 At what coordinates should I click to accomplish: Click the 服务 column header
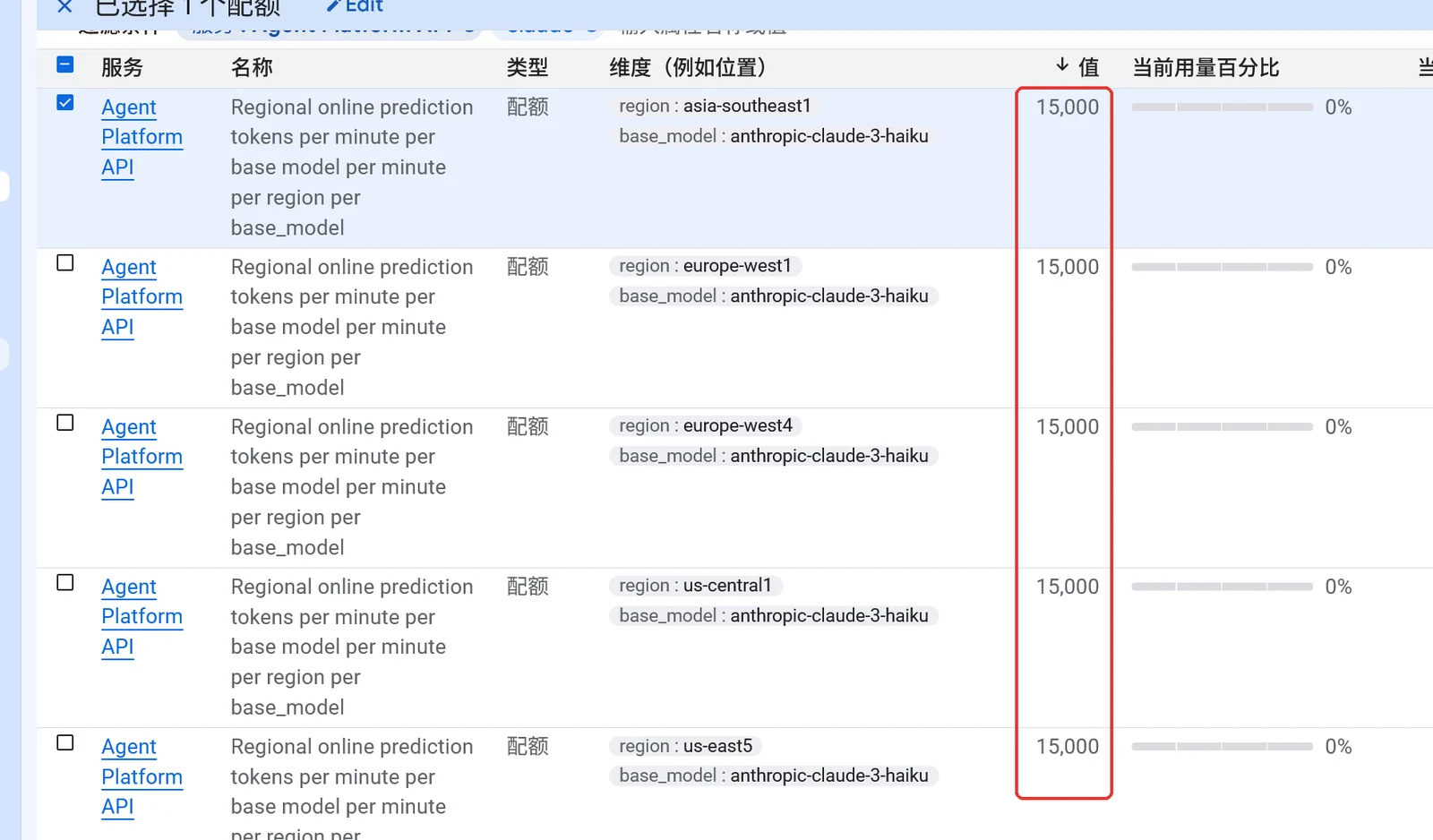pos(122,67)
